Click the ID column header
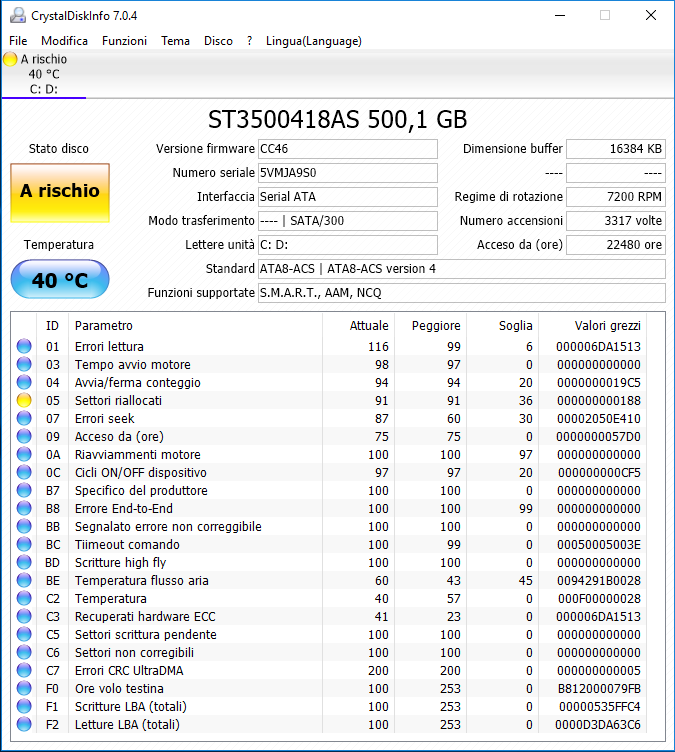675x752 pixels. 52,326
